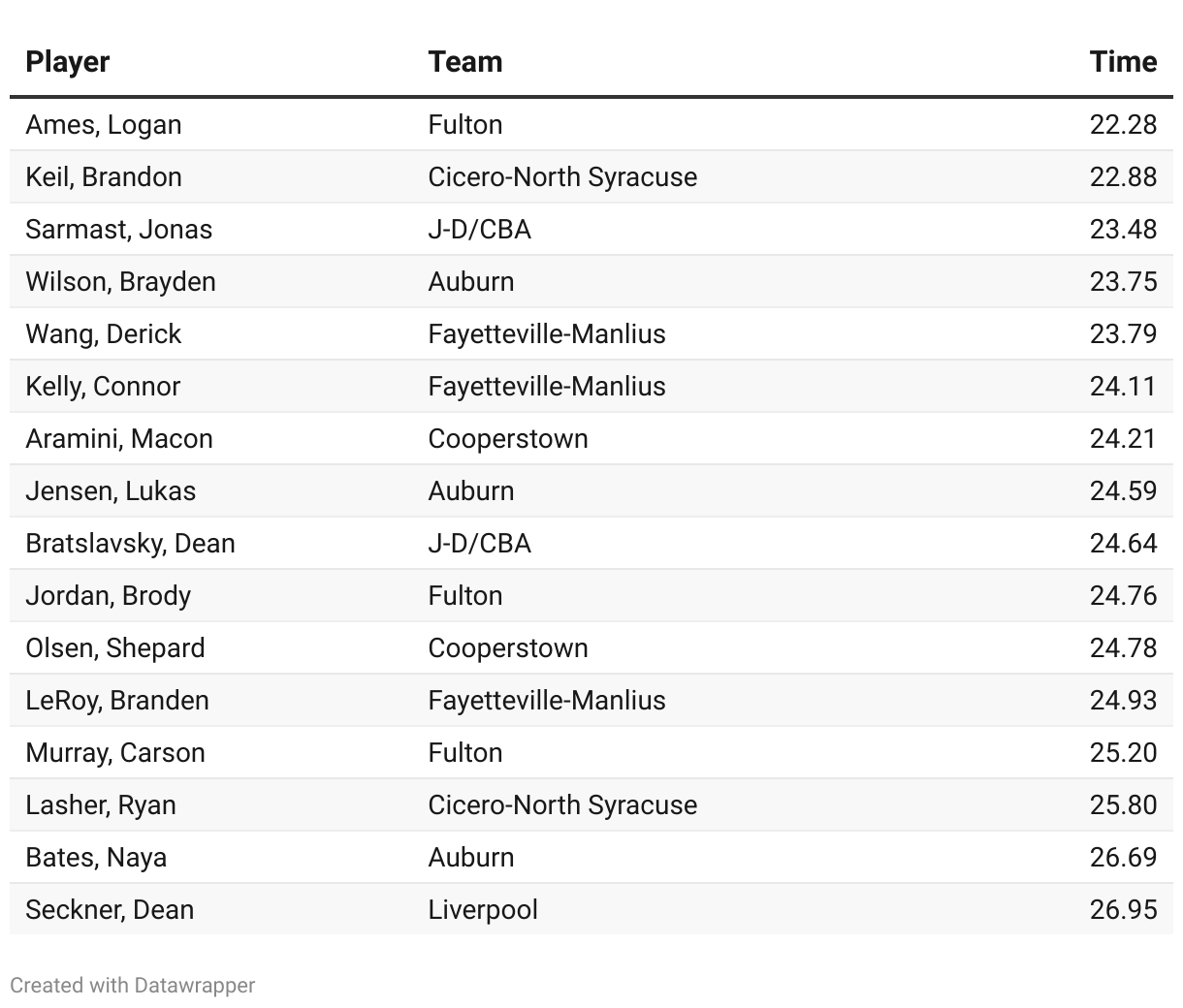Select the Ames, Logan player cell

[x=104, y=125]
